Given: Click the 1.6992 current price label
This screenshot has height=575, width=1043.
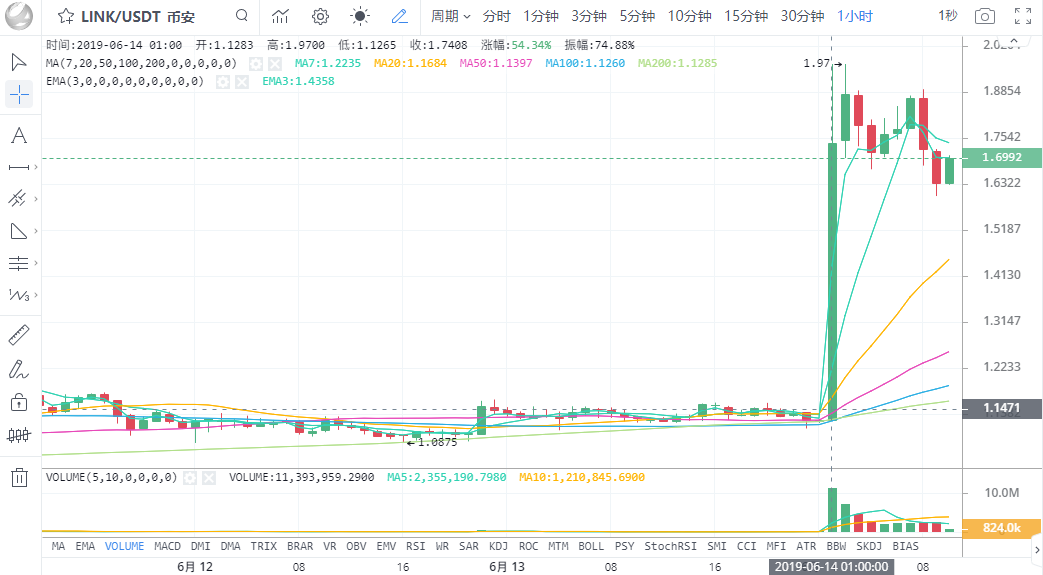Looking at the screenshot, I should tap(1002, 158).
